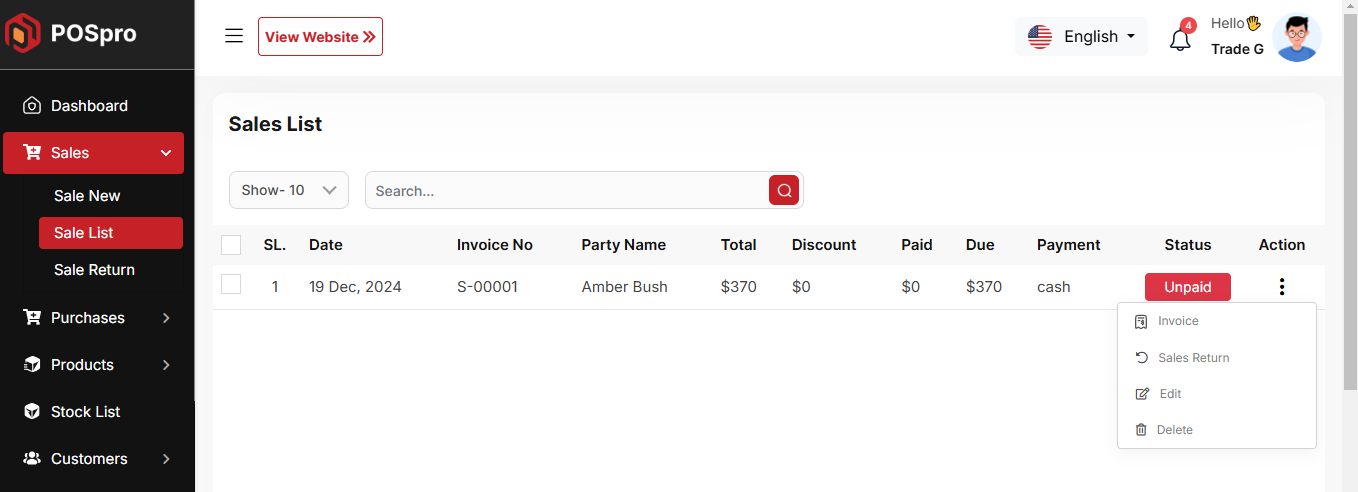This screenshot has height=492, width=1358.
Task: Choose Delete in the action menu
Action: (1174, 430)
